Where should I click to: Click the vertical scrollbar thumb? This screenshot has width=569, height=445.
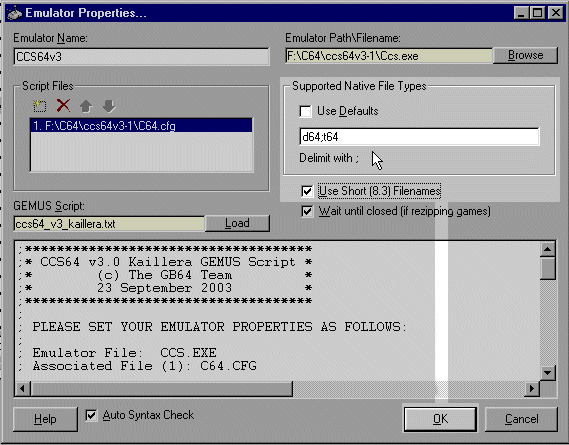pyautogui.click(x=547, y=268)
